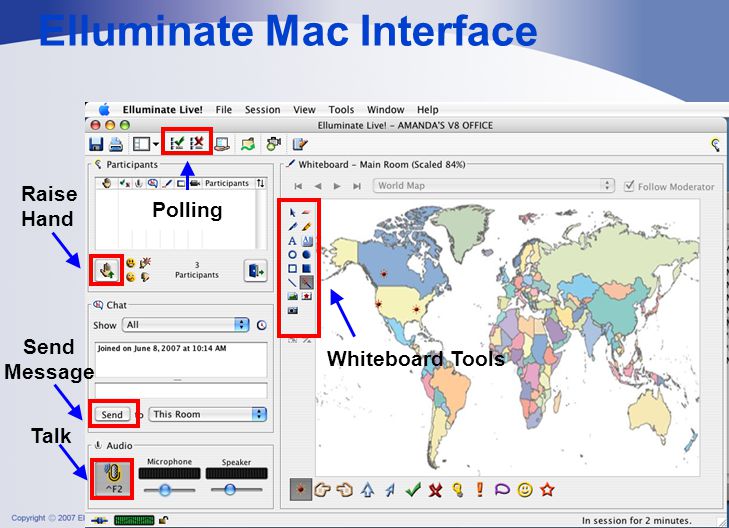
Task: Open the Session menu
Action: 263,110
